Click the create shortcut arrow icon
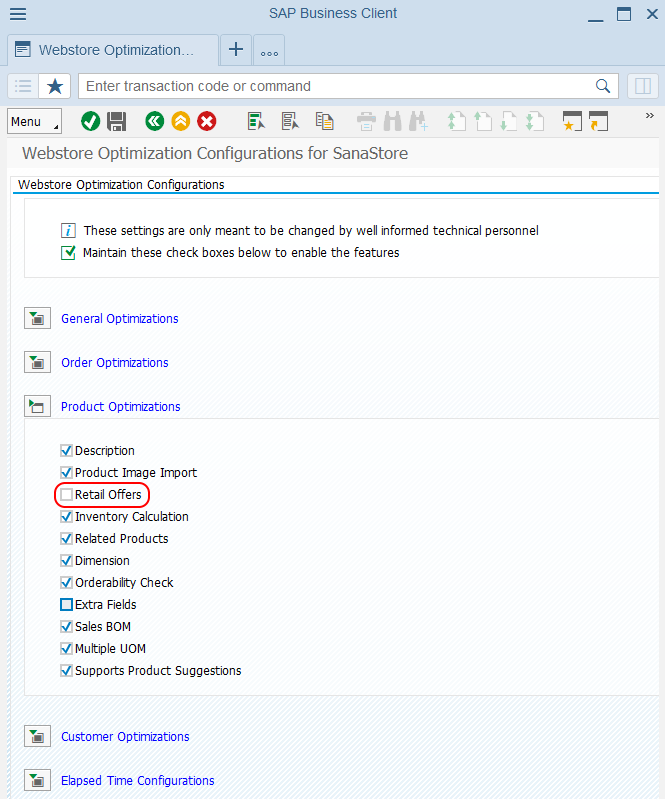Image resolution: width=665 pixels, height=799 pixels. coord(599,121)
